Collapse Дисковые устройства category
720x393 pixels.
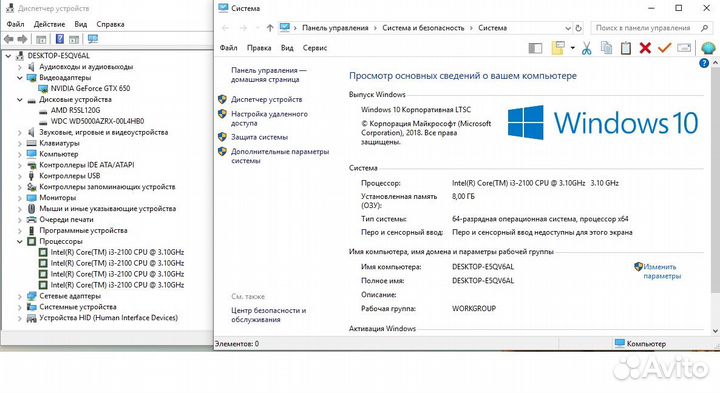(20, 99)
